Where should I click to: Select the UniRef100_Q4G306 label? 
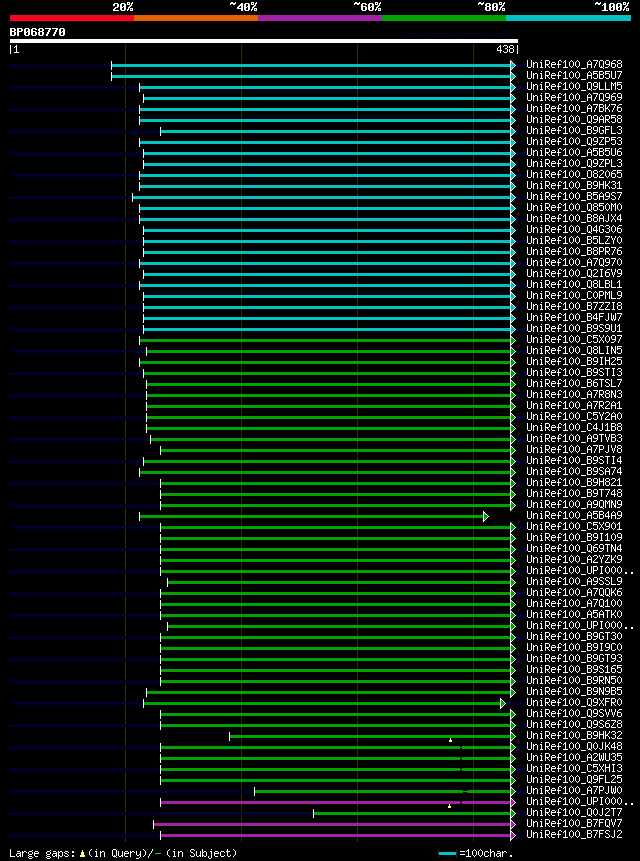(574, 230)
